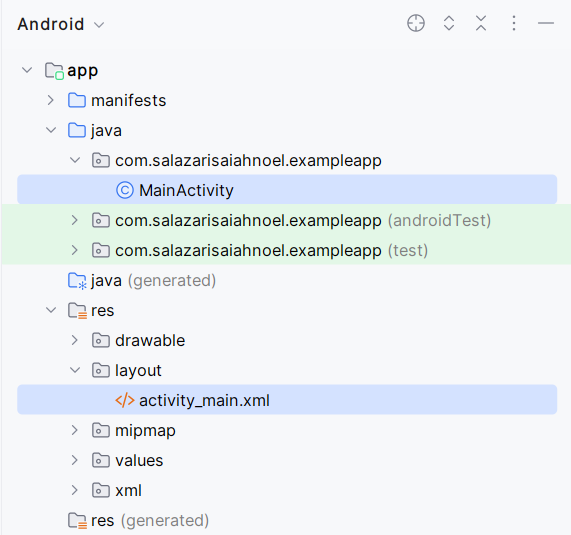Hide the project tool window

coord(546,24)
